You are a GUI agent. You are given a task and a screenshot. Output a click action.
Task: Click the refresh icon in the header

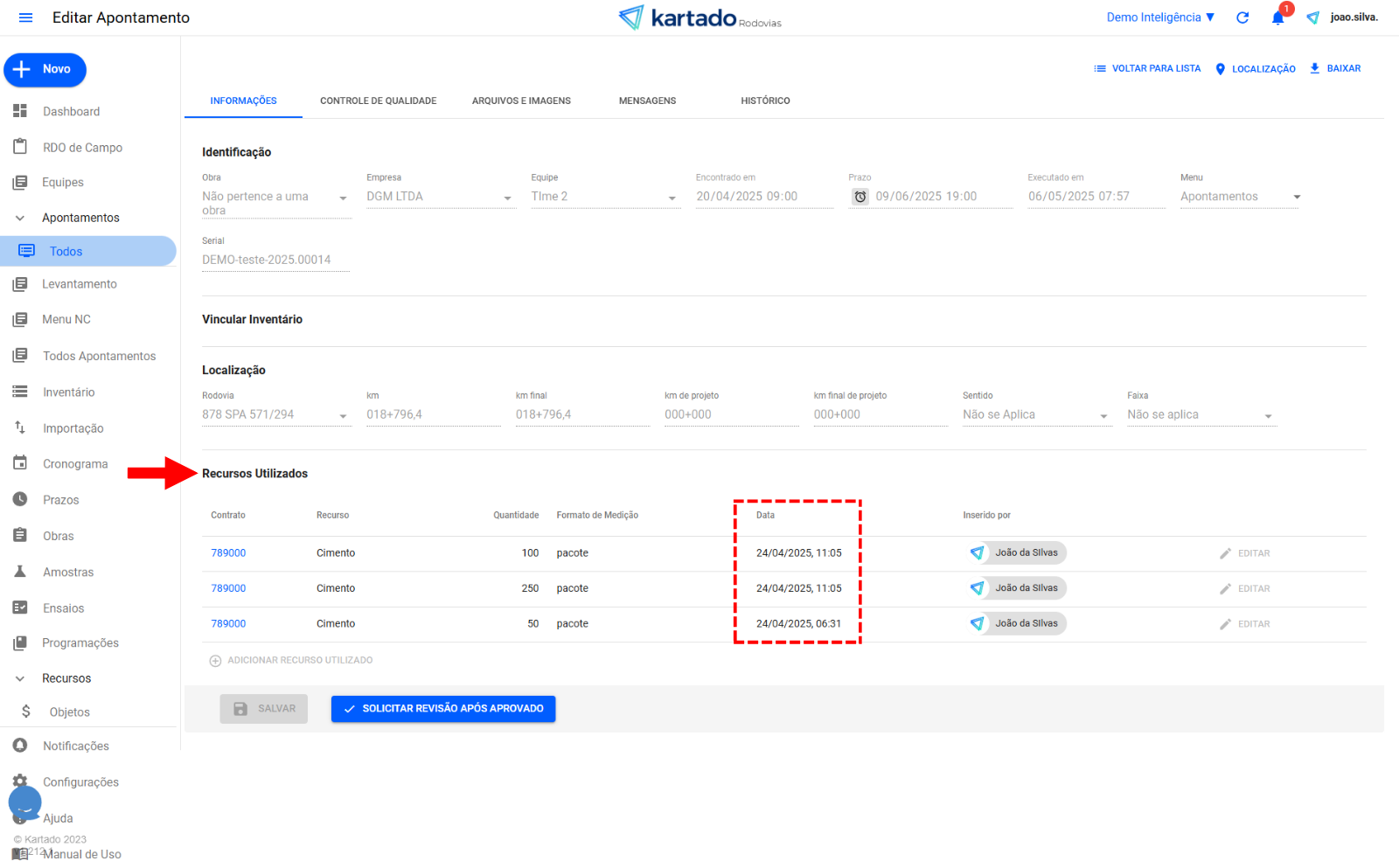click(1242, 17)
